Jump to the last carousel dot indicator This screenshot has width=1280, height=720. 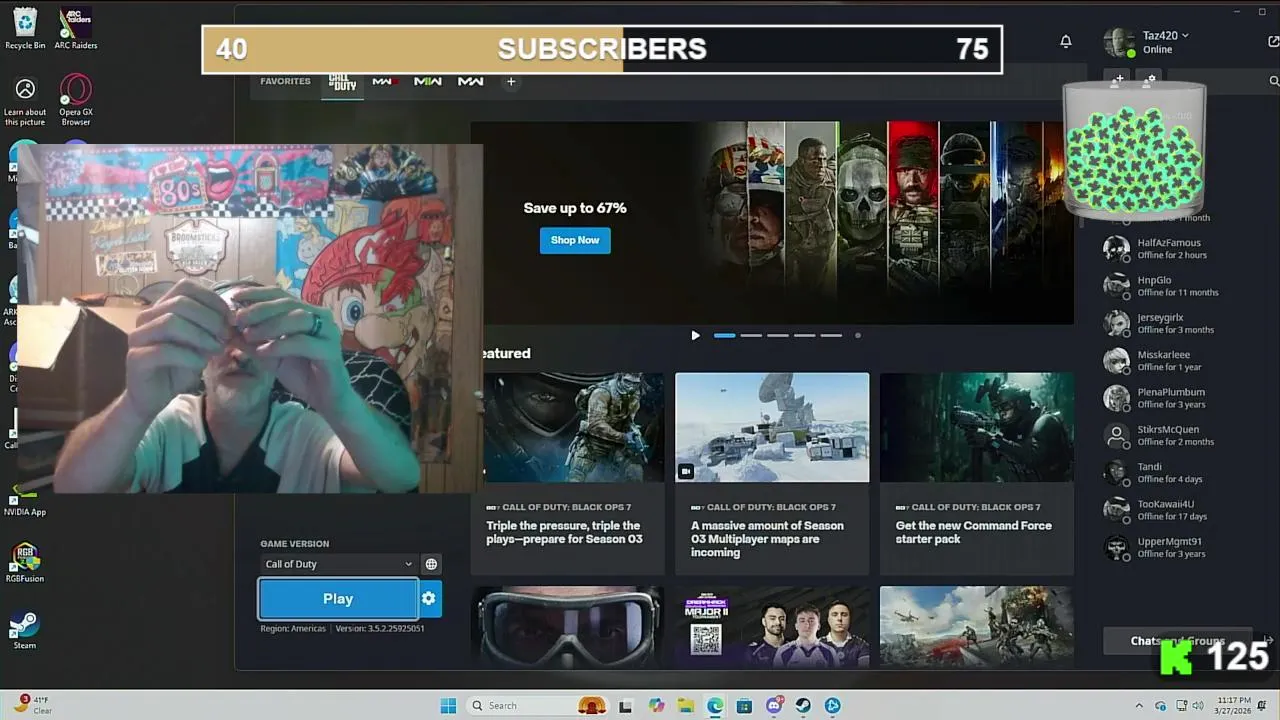pos(858,336)
